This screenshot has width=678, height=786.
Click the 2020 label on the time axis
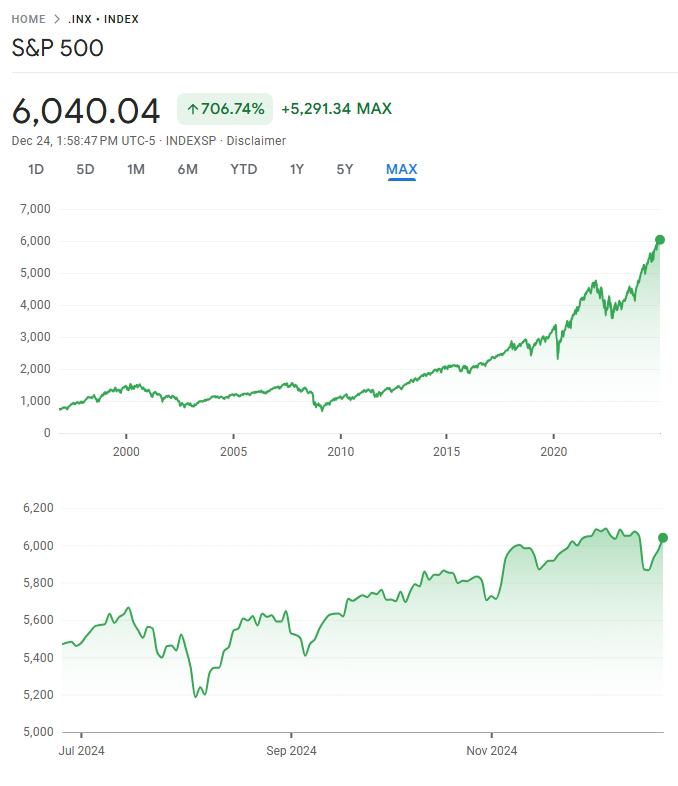click(554, 452)
